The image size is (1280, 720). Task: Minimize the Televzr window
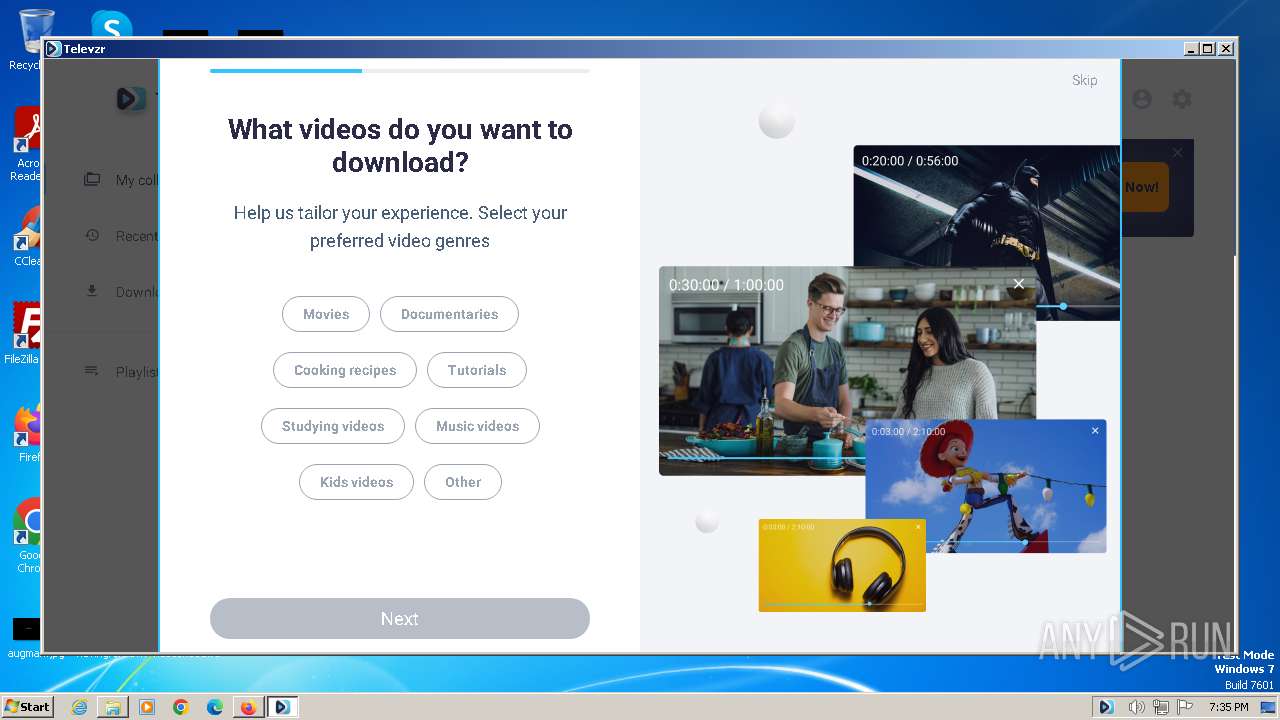1191,48
